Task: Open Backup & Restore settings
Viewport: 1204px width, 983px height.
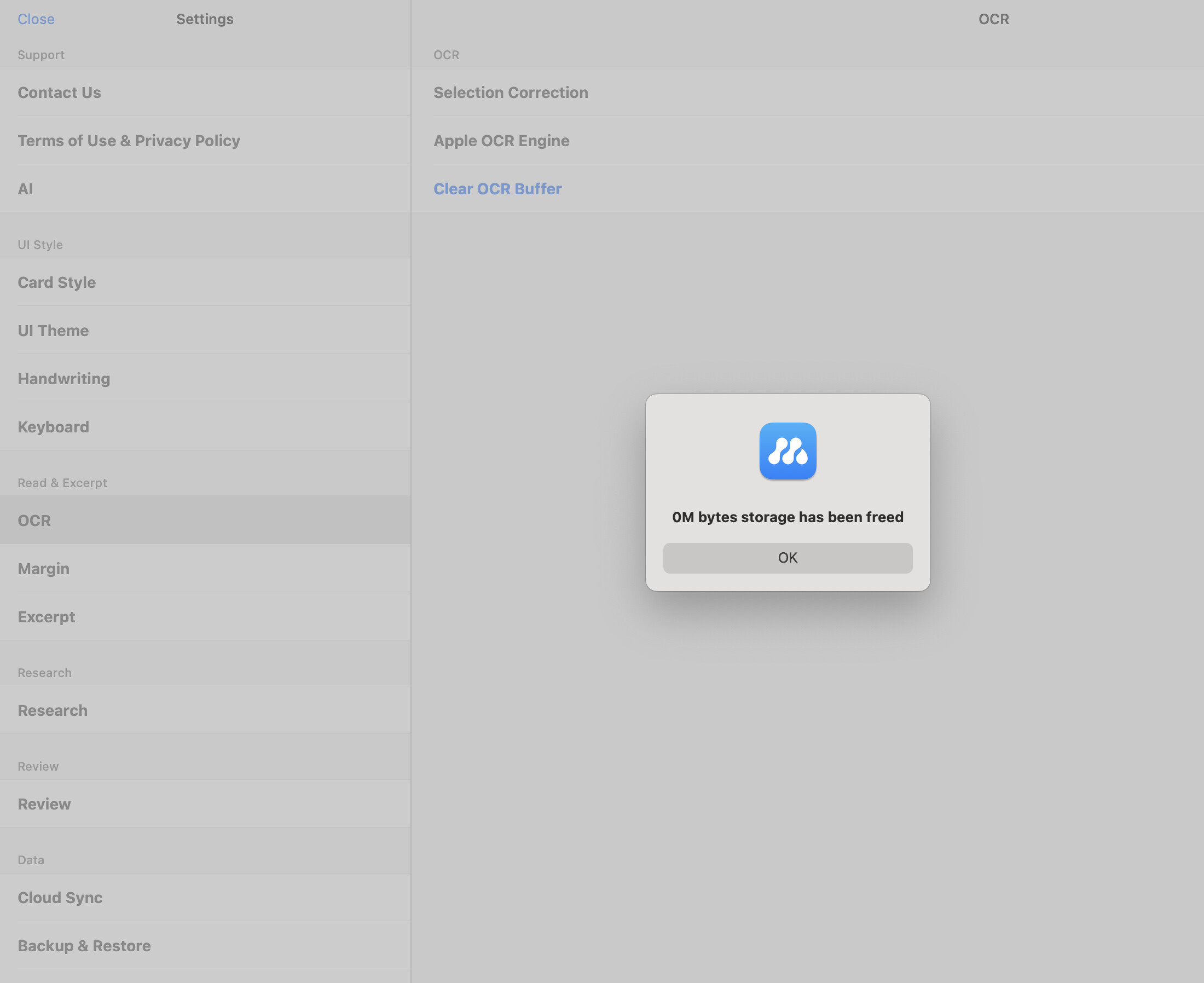Action: click(84, 945)
